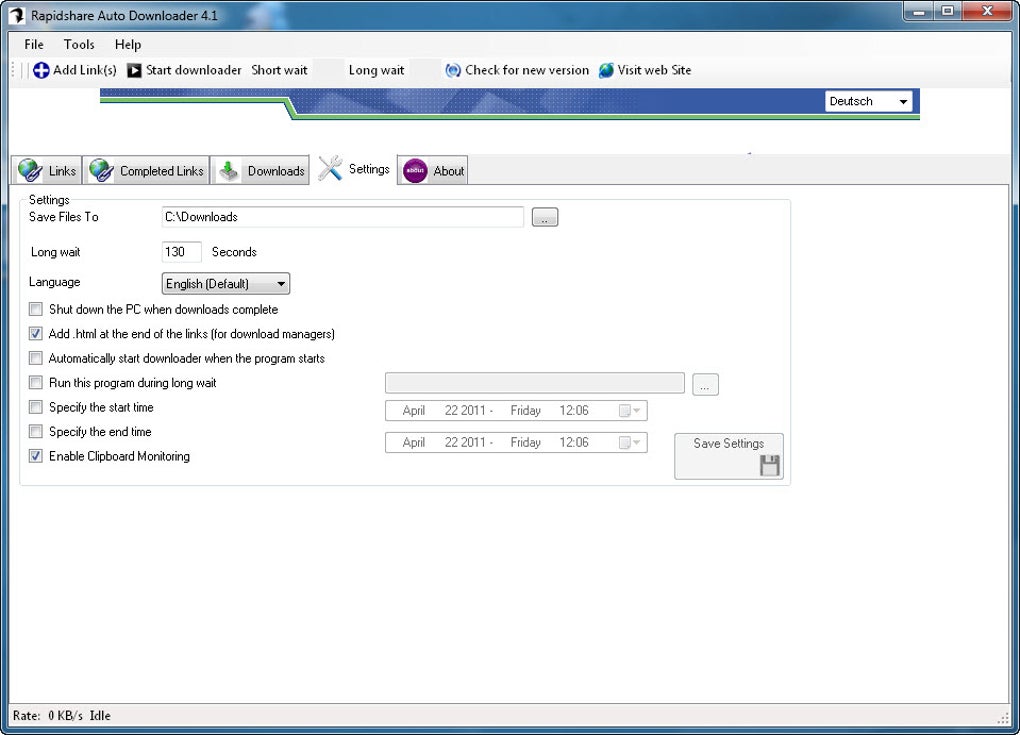This screenshot has height=735, width=1020.
Task: Click the Add Link(s) plus icon
Action: (x=40, y=70)
